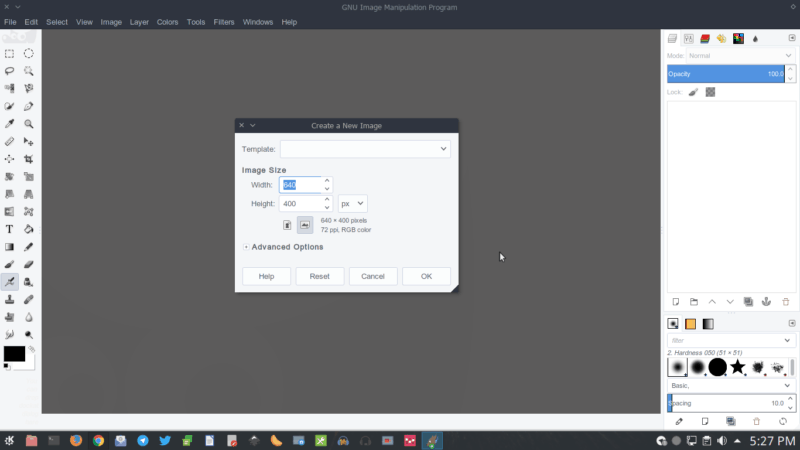Open the Filters menu

point(223,22)
